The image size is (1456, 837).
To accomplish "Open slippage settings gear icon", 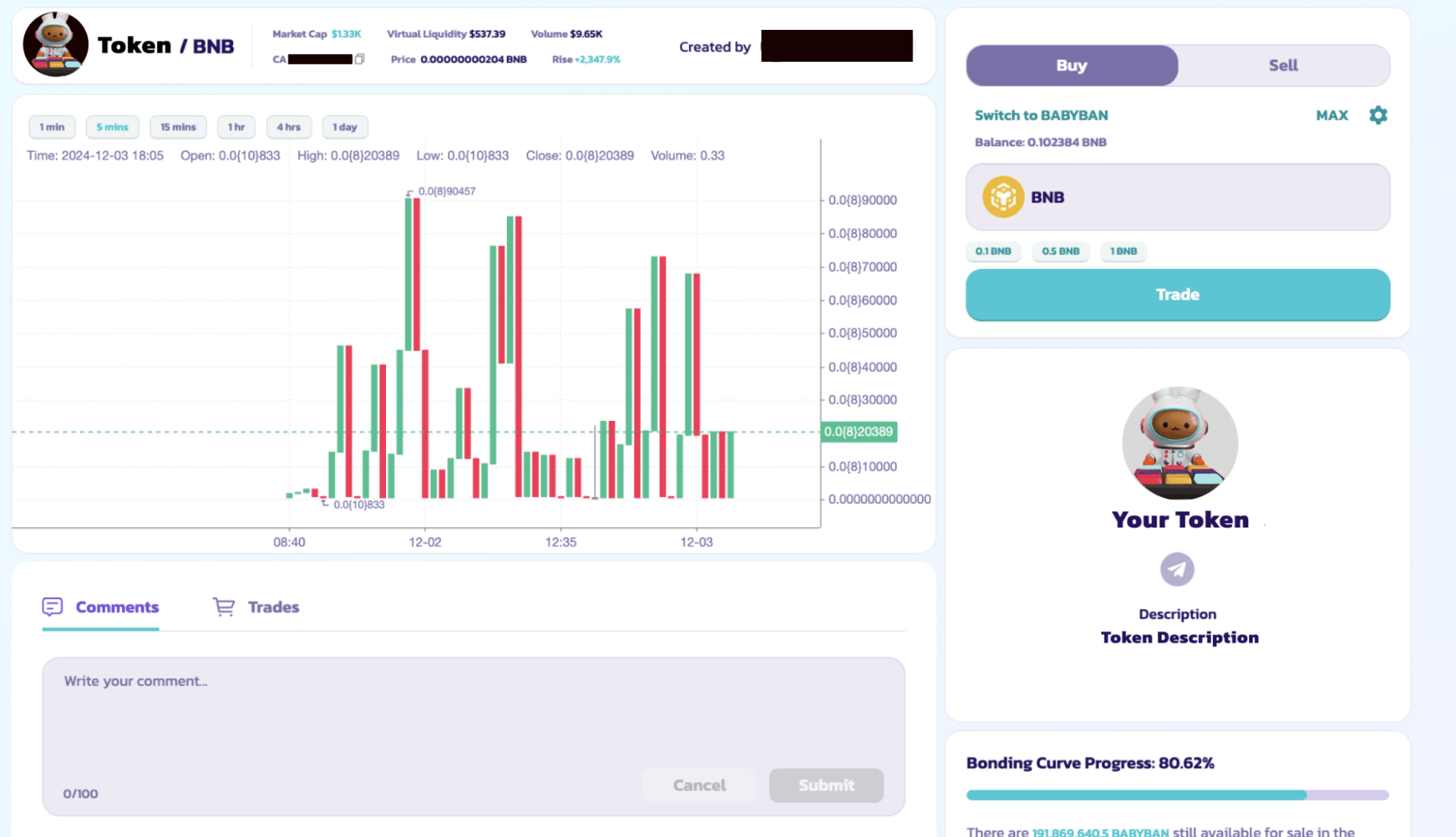I will pos(1377,115).
